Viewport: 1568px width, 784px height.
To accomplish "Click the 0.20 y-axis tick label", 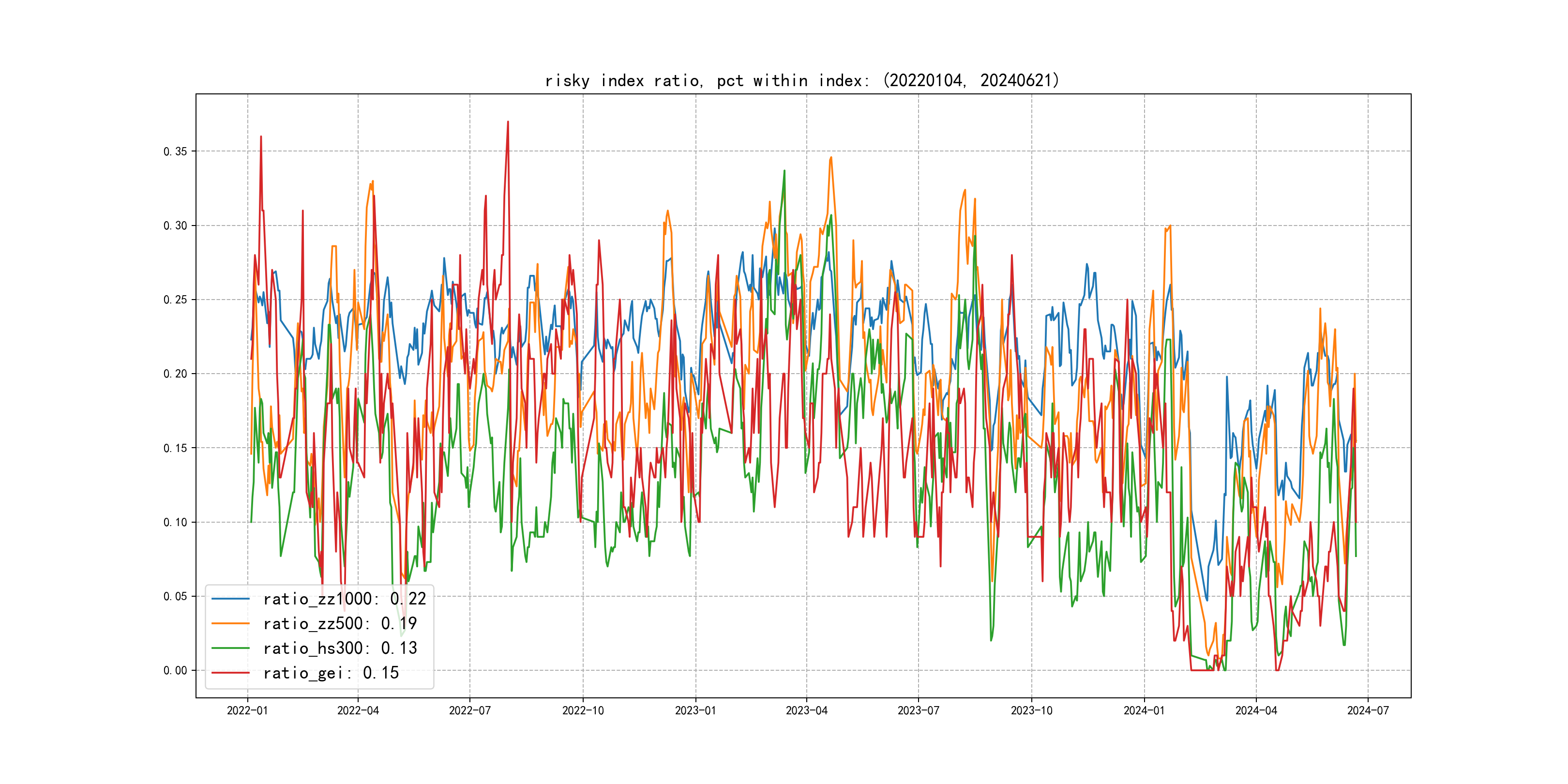I will point(175,374).
